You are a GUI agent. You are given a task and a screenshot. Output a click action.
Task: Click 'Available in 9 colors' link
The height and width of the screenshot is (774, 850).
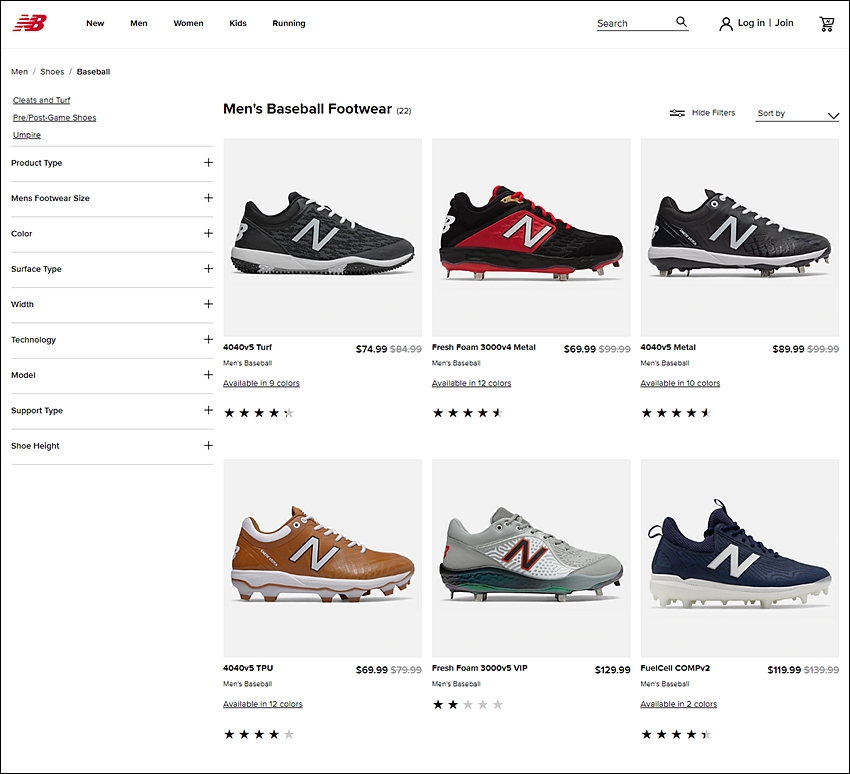point(261,383)
